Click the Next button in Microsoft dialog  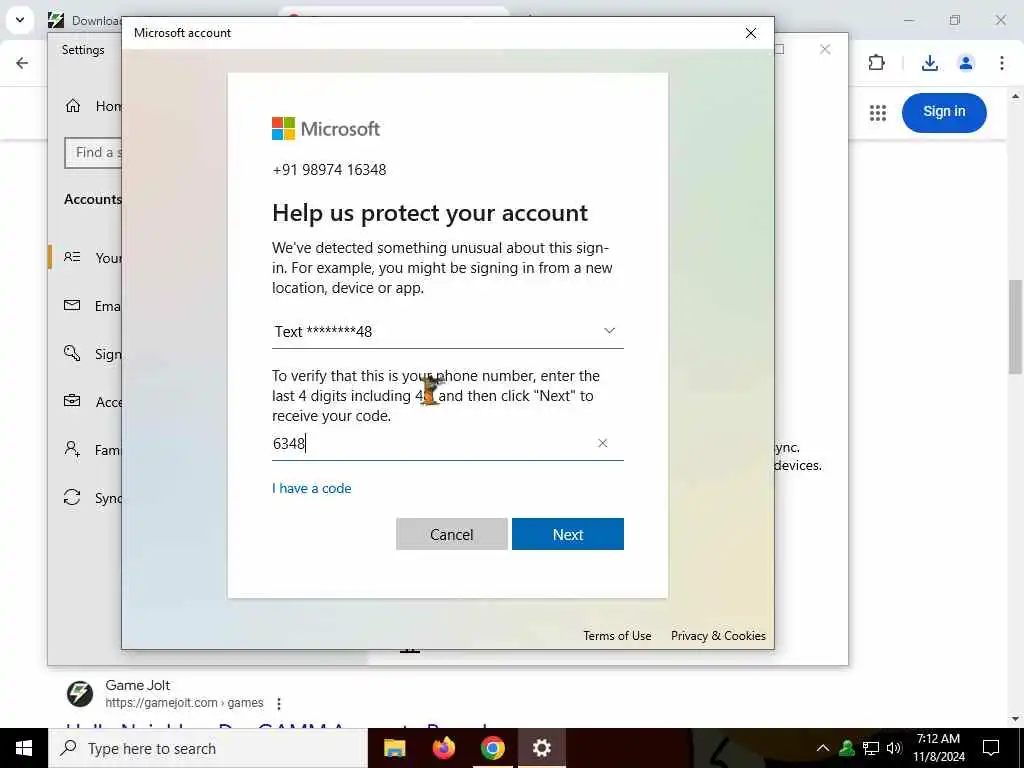(x=568, y=534)
